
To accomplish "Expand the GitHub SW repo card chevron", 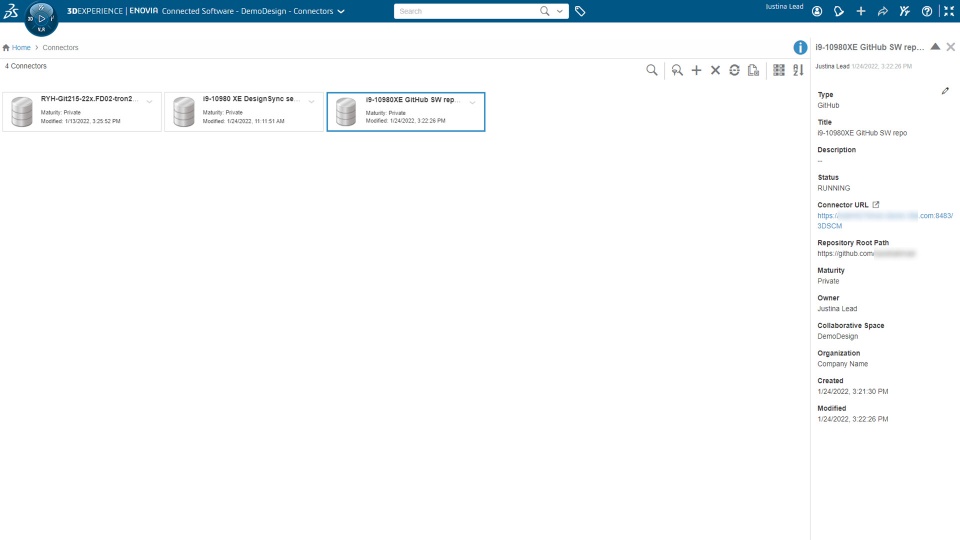I will [x=472, y=102].
